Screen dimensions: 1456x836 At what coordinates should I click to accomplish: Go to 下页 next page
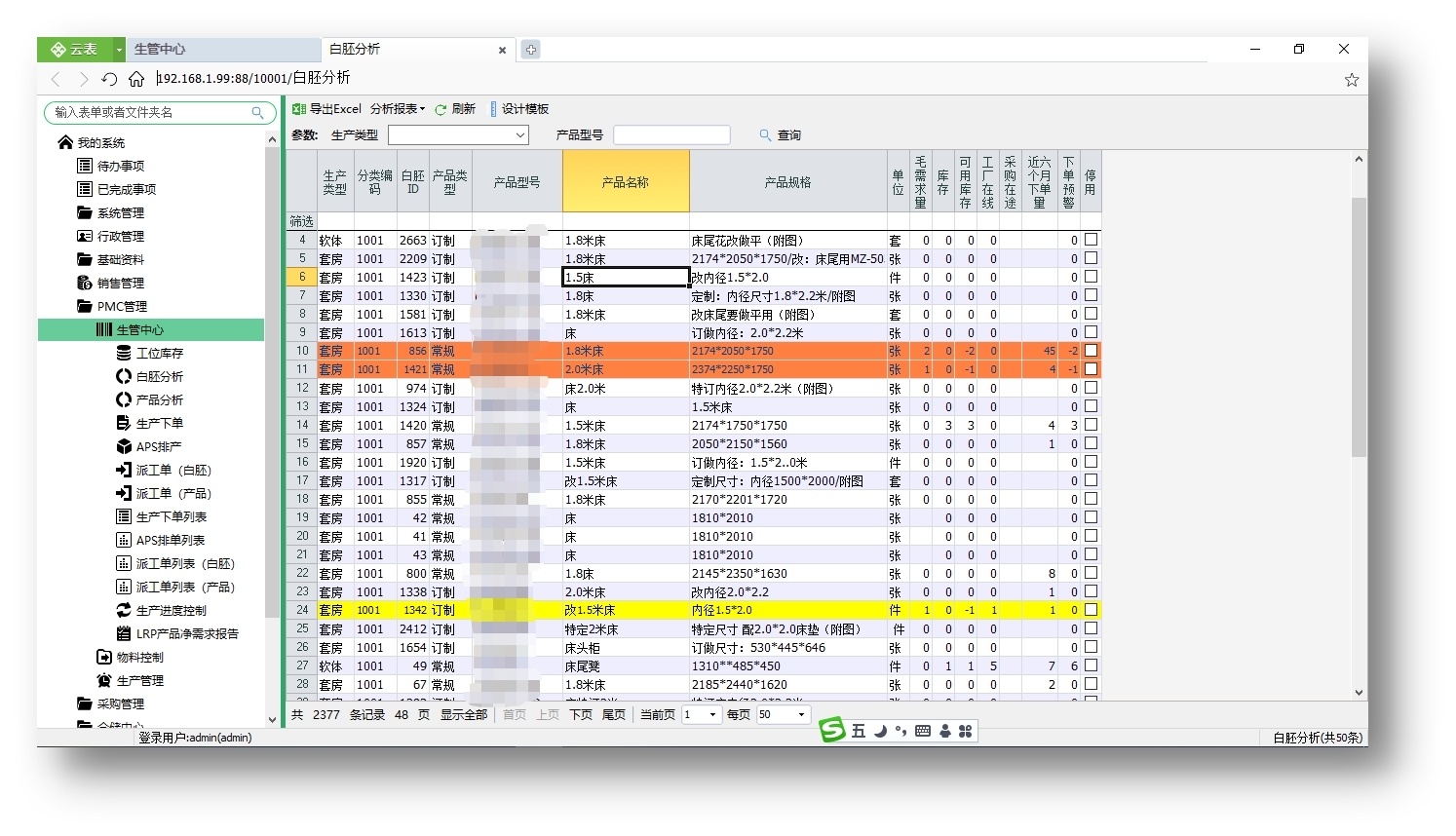pos(581,714)
